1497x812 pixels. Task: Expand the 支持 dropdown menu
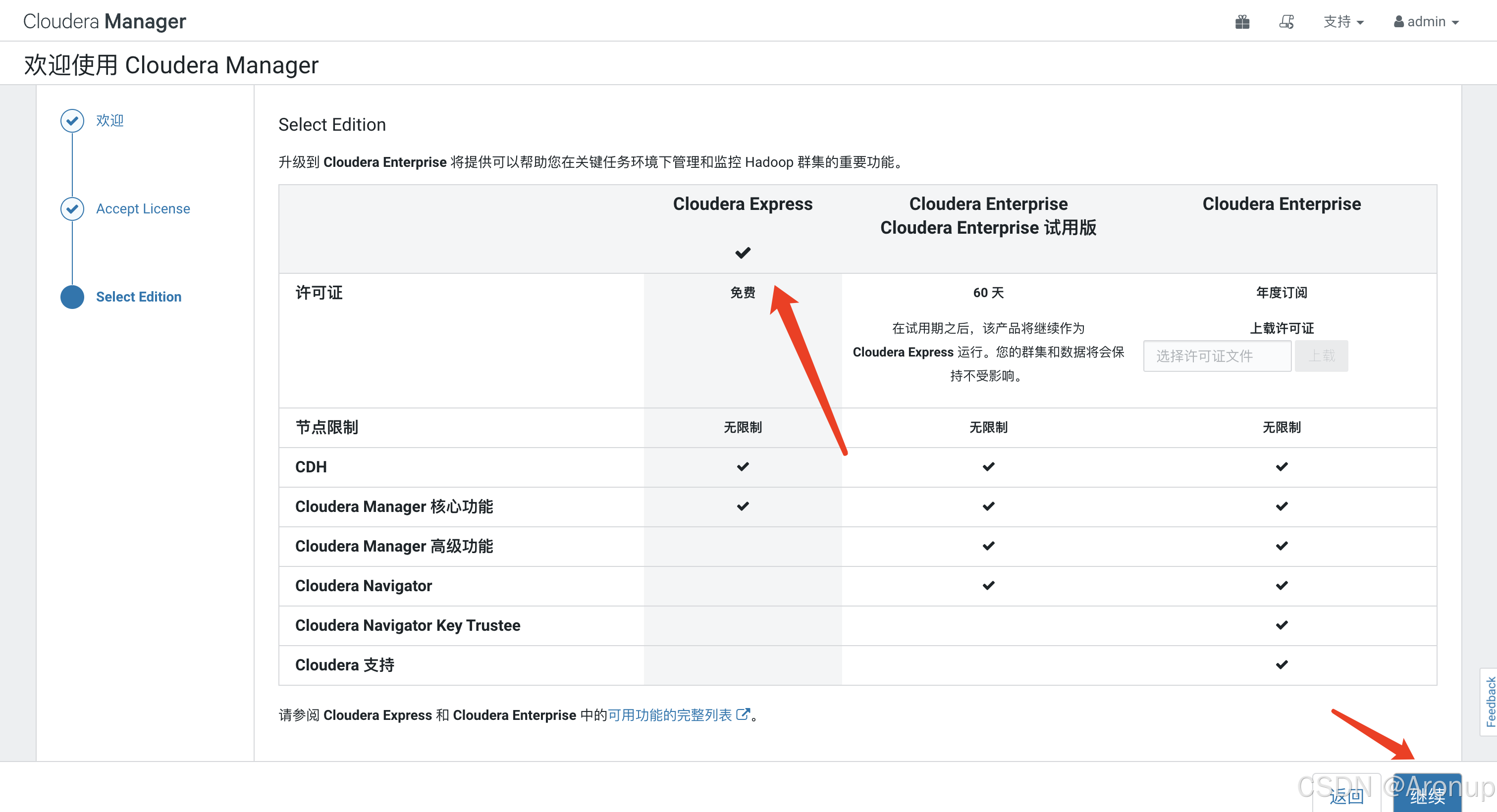coord(1343,22)
